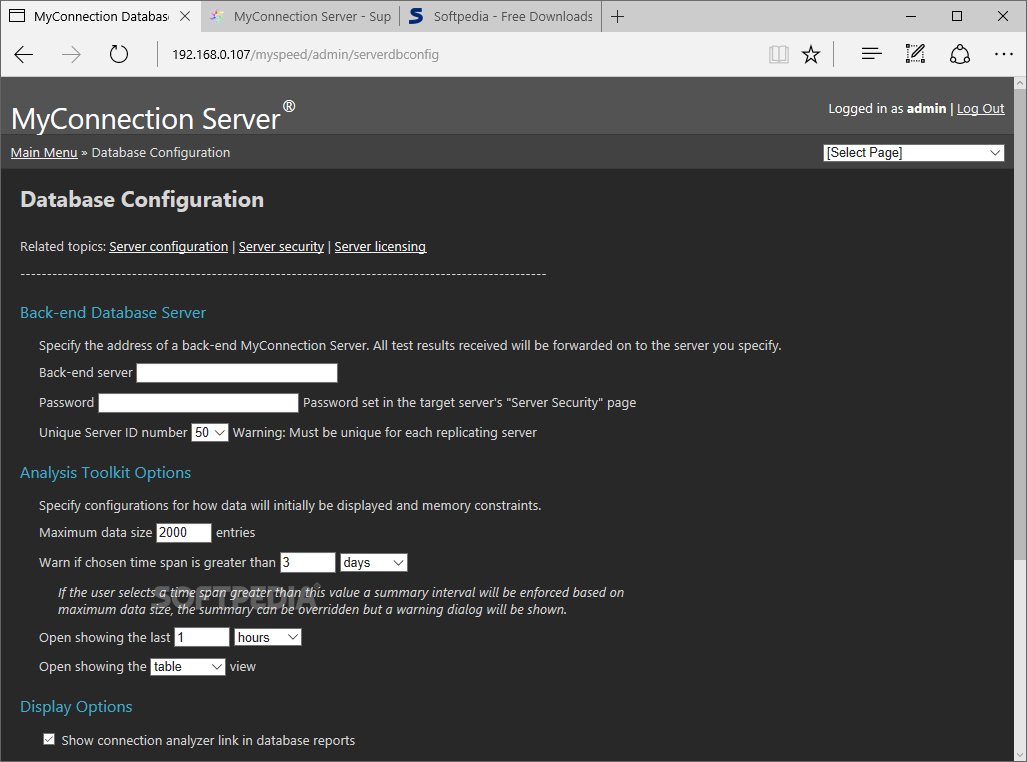Click the Back-end Database Server heading
Screen dimensions: 1027x762
(x=113, y=313)
